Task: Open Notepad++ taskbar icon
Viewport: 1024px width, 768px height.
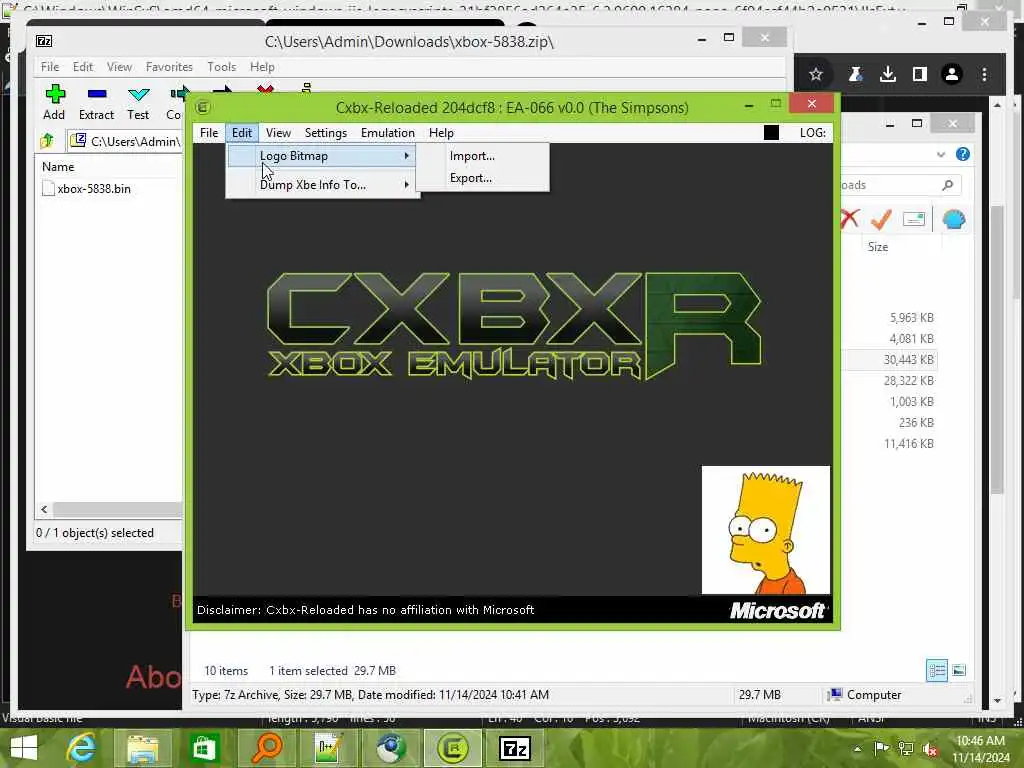Action: [x=328, y=748]
